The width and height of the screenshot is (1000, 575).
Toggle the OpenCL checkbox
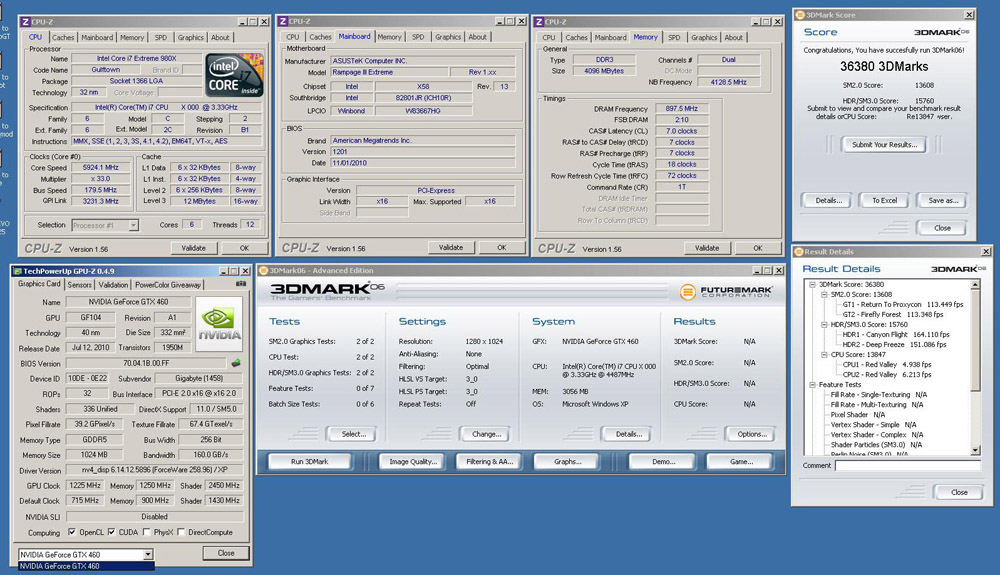point(72,532)
